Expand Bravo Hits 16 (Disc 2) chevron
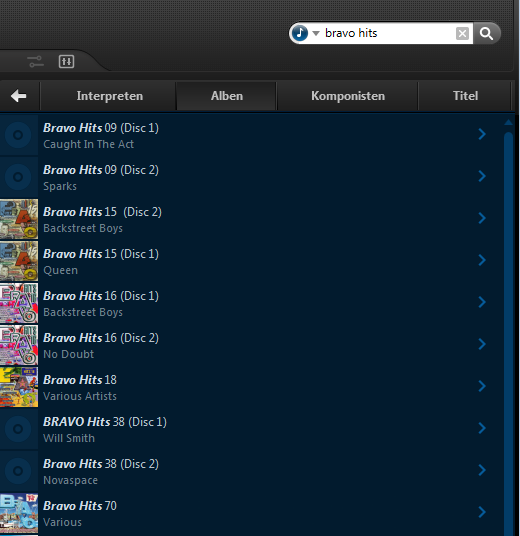 (x=482, y=344)
